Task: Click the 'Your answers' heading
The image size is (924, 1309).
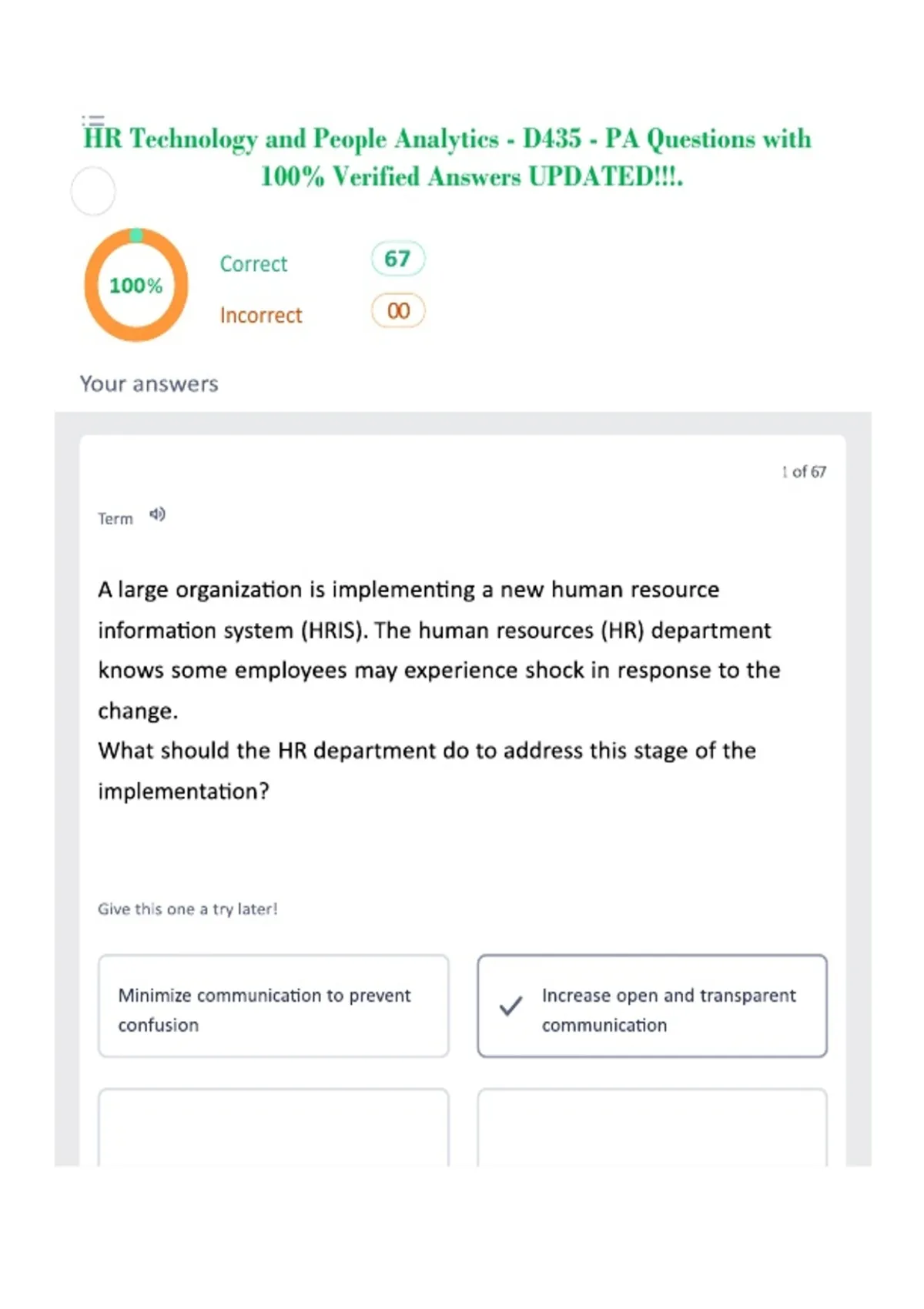Action: (149, 383)
